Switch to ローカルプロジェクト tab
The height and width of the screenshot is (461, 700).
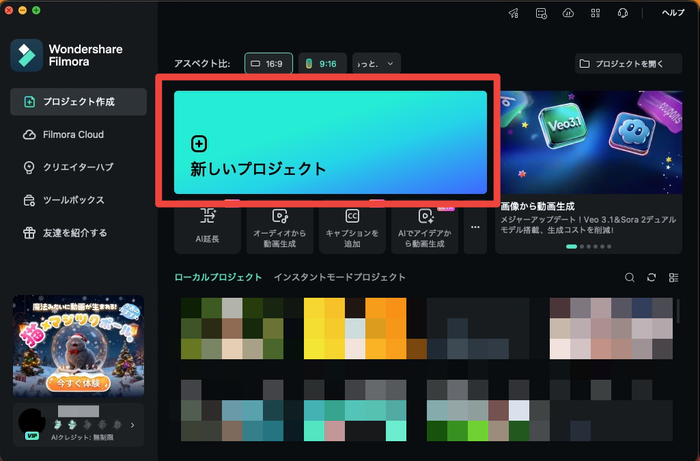tap(218, 277)
